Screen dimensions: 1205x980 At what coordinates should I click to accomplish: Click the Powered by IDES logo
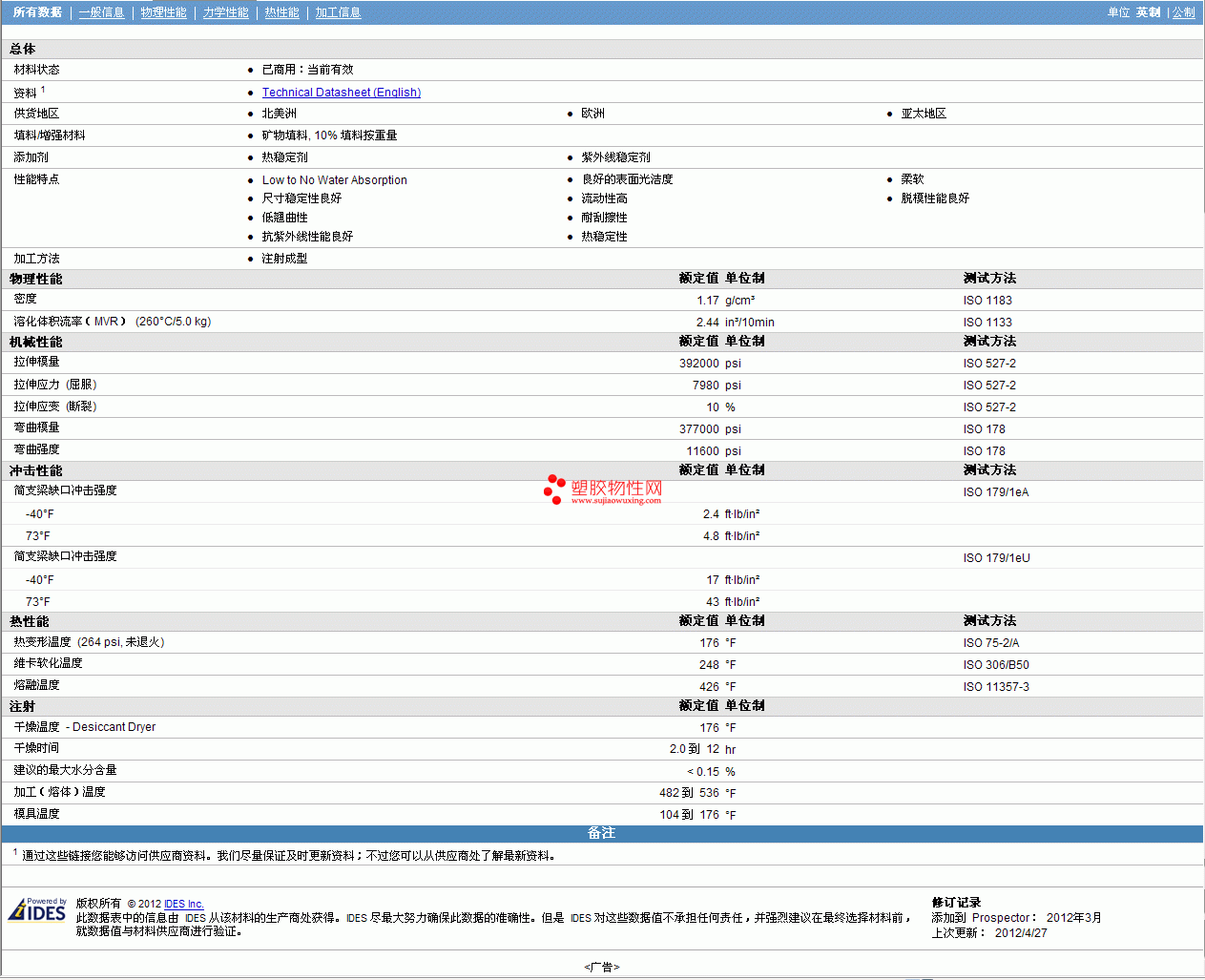point(37,910)
